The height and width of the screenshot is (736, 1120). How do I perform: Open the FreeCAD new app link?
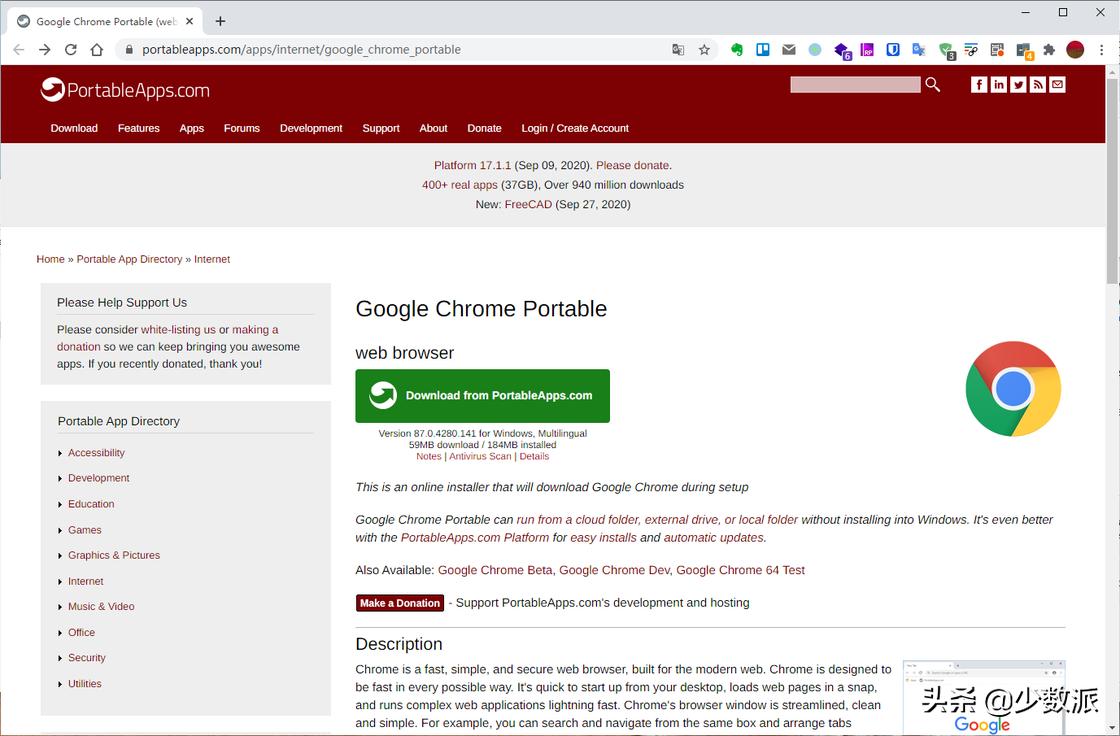pos(528,204)
